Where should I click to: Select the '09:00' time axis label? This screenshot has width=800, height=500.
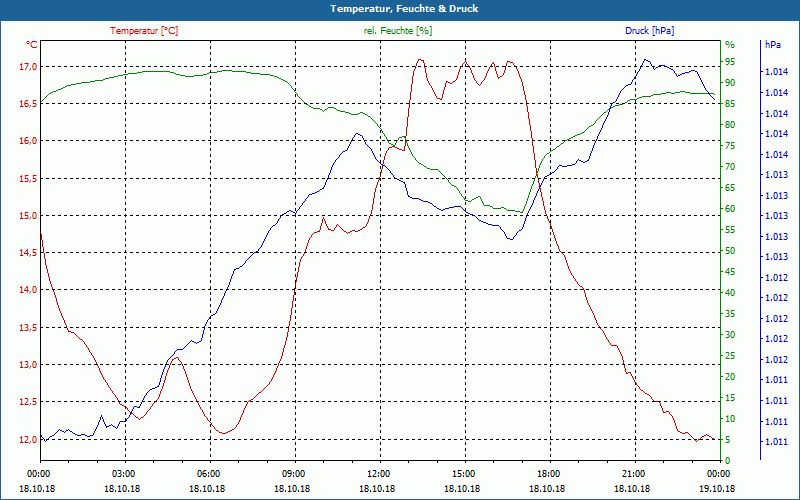293,474
